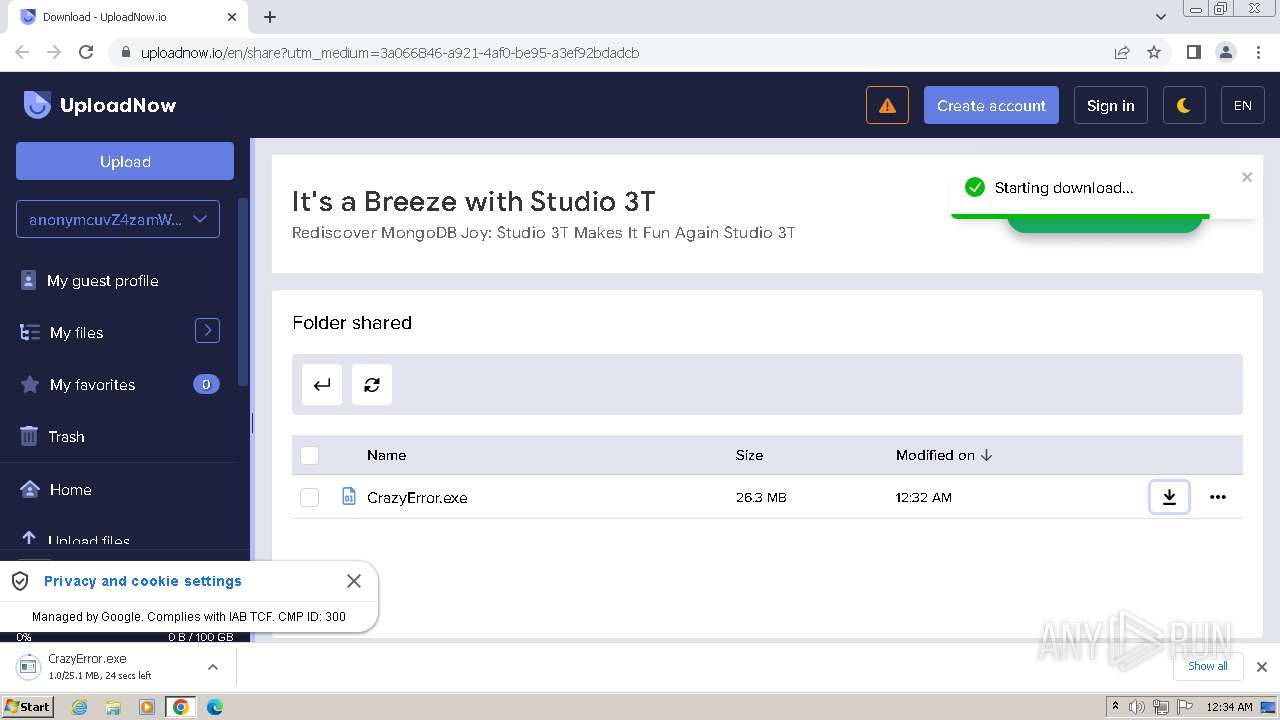This screenshot has width=1280, height=720.
Task: Tick the select-all checkbox in header
Action: [x=309, y=455]
